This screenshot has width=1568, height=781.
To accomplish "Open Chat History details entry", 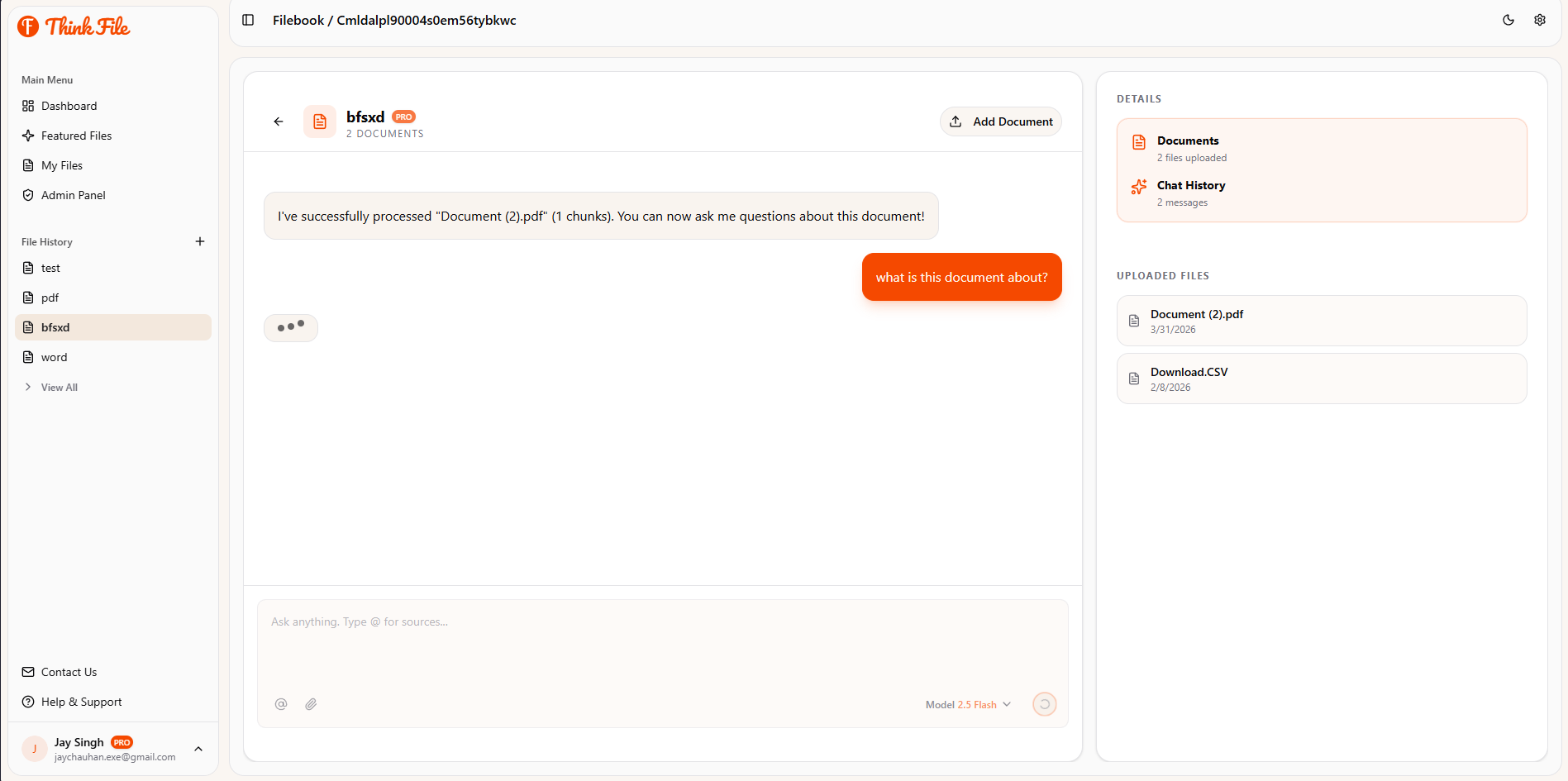I will point(1322,193).
